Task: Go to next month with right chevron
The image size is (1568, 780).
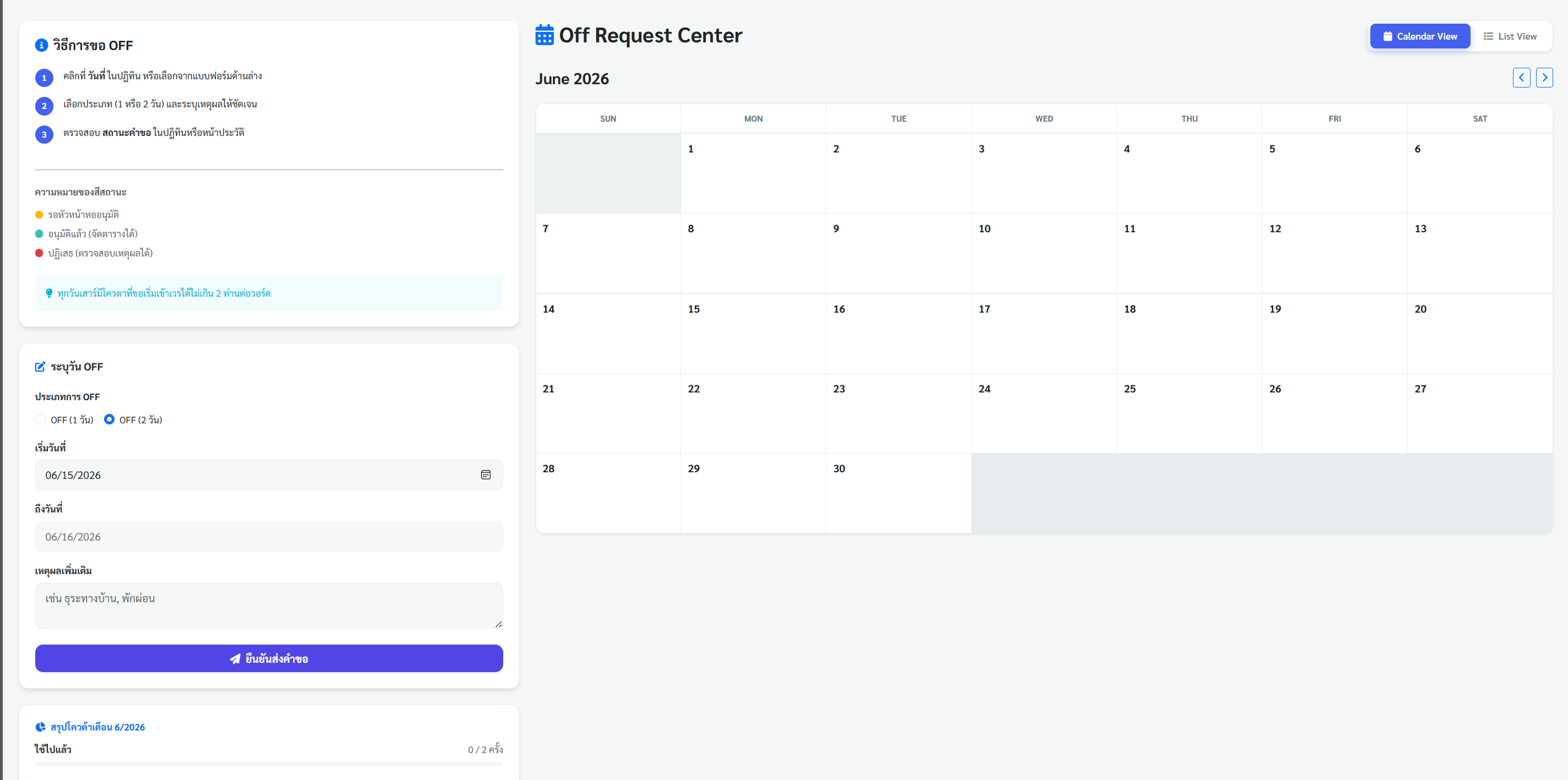Action: (x=1544, y=77)
